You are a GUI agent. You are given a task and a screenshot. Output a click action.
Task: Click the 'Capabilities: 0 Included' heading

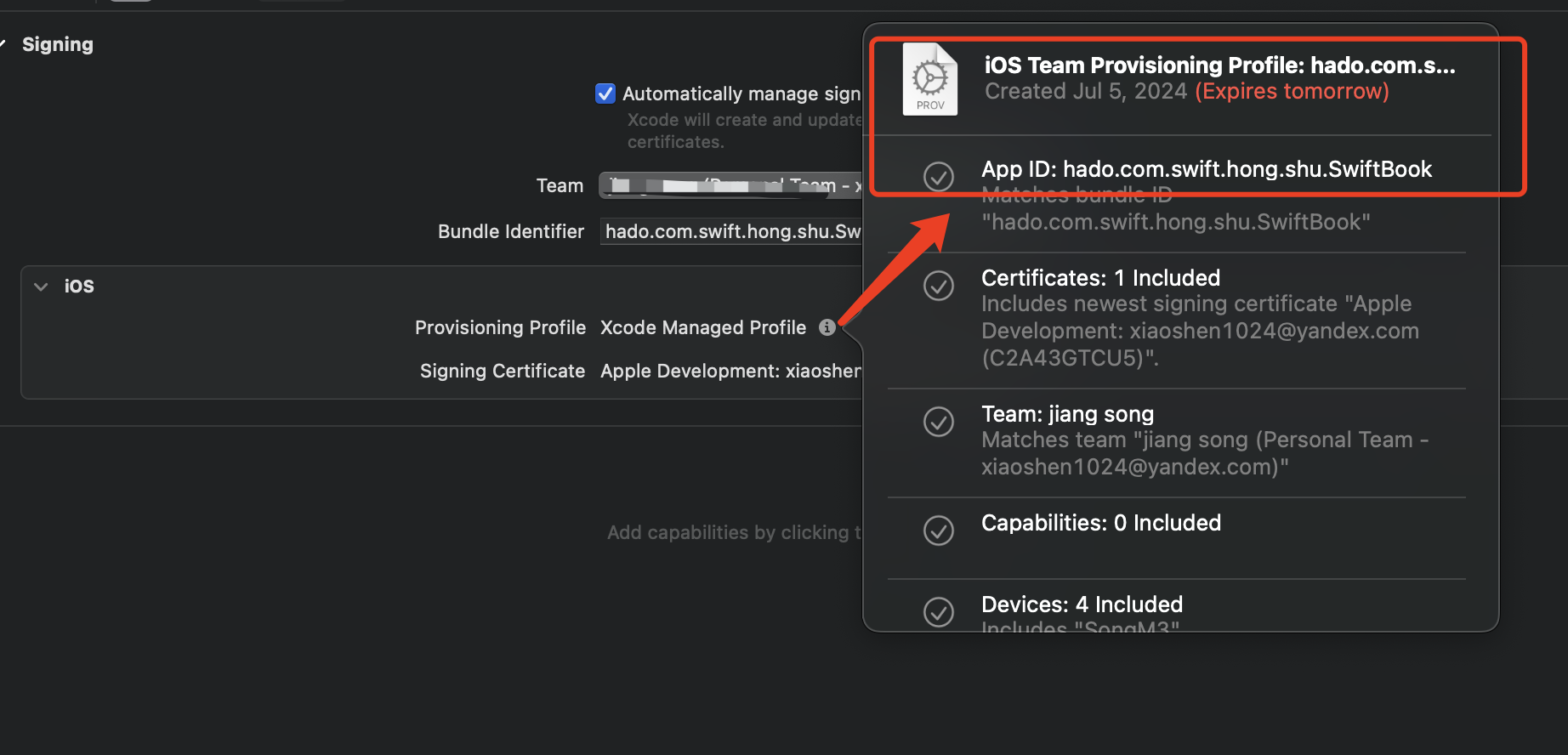[x=1101, y=523]
